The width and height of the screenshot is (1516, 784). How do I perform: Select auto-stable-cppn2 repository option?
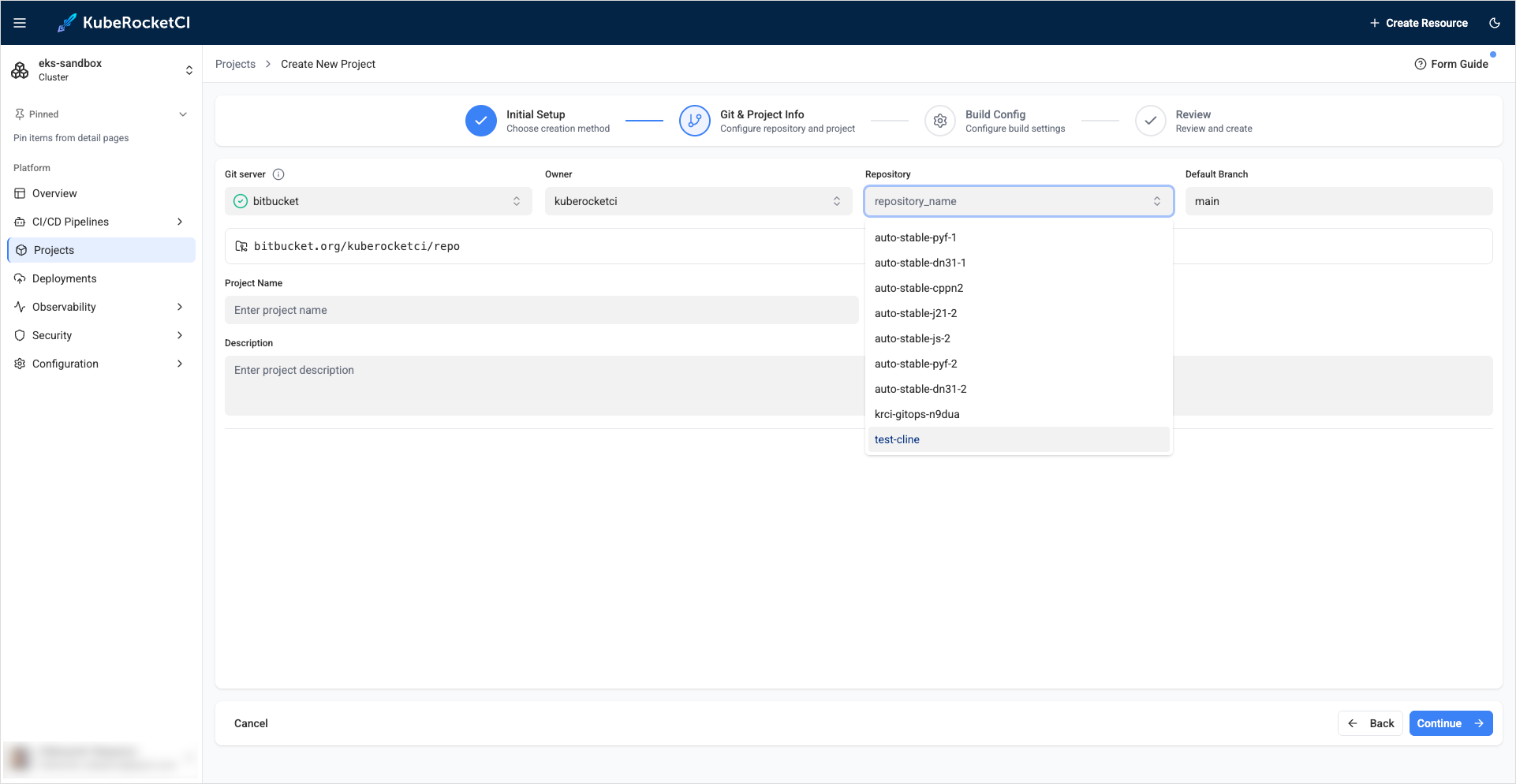coord(1019,288)
